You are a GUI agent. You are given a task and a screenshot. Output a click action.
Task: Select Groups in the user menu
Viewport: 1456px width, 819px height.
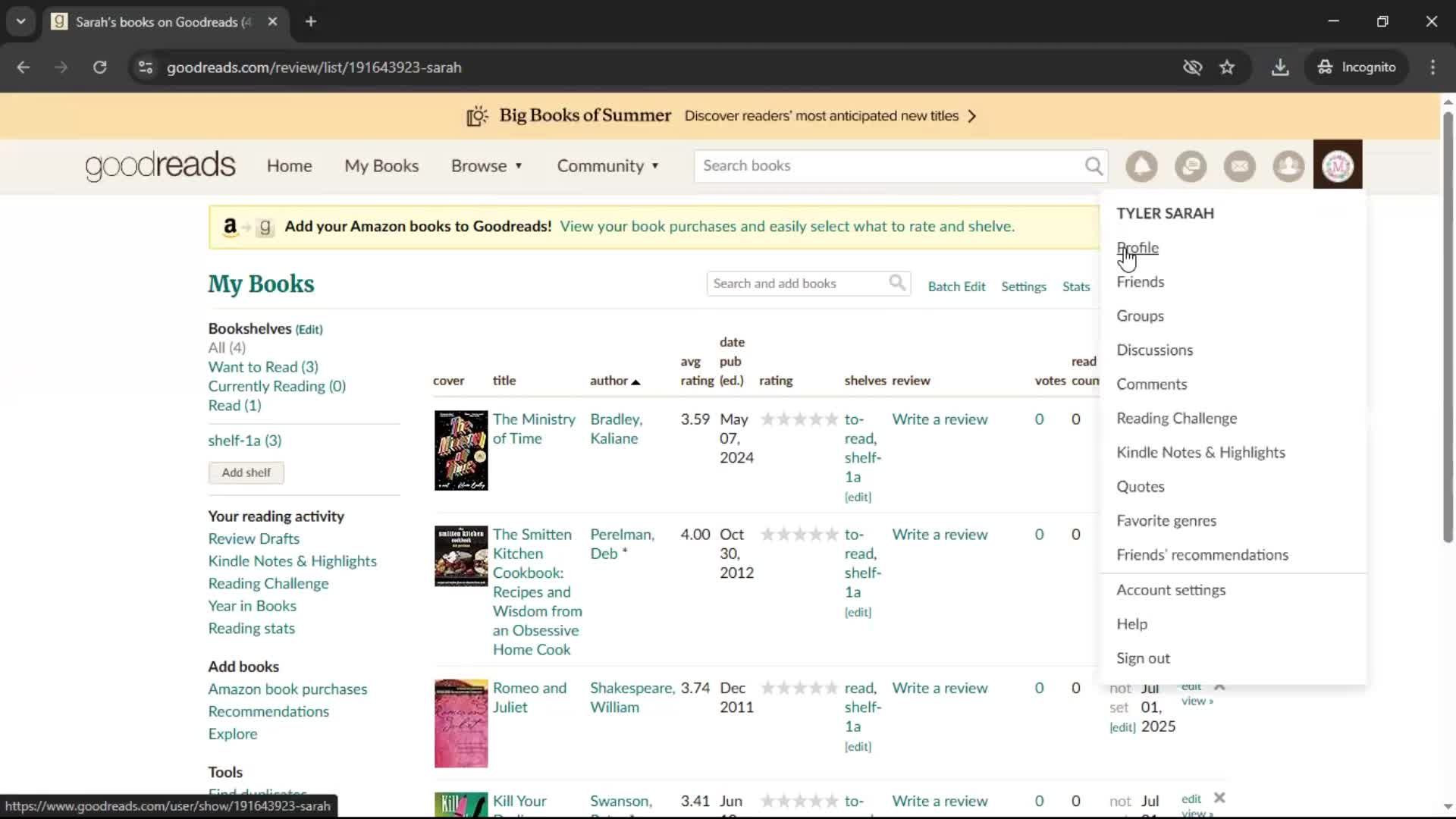click(x=1140, y=315)
